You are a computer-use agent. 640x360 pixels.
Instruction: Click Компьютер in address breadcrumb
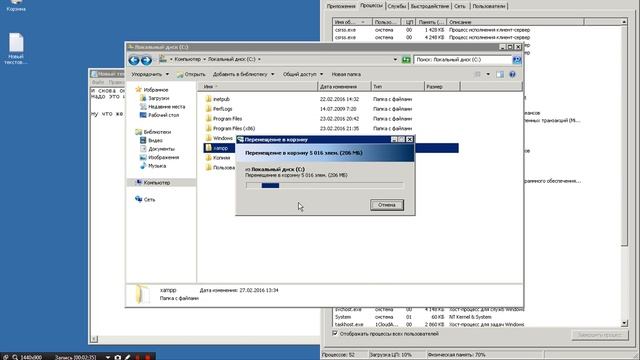[188, 60]
